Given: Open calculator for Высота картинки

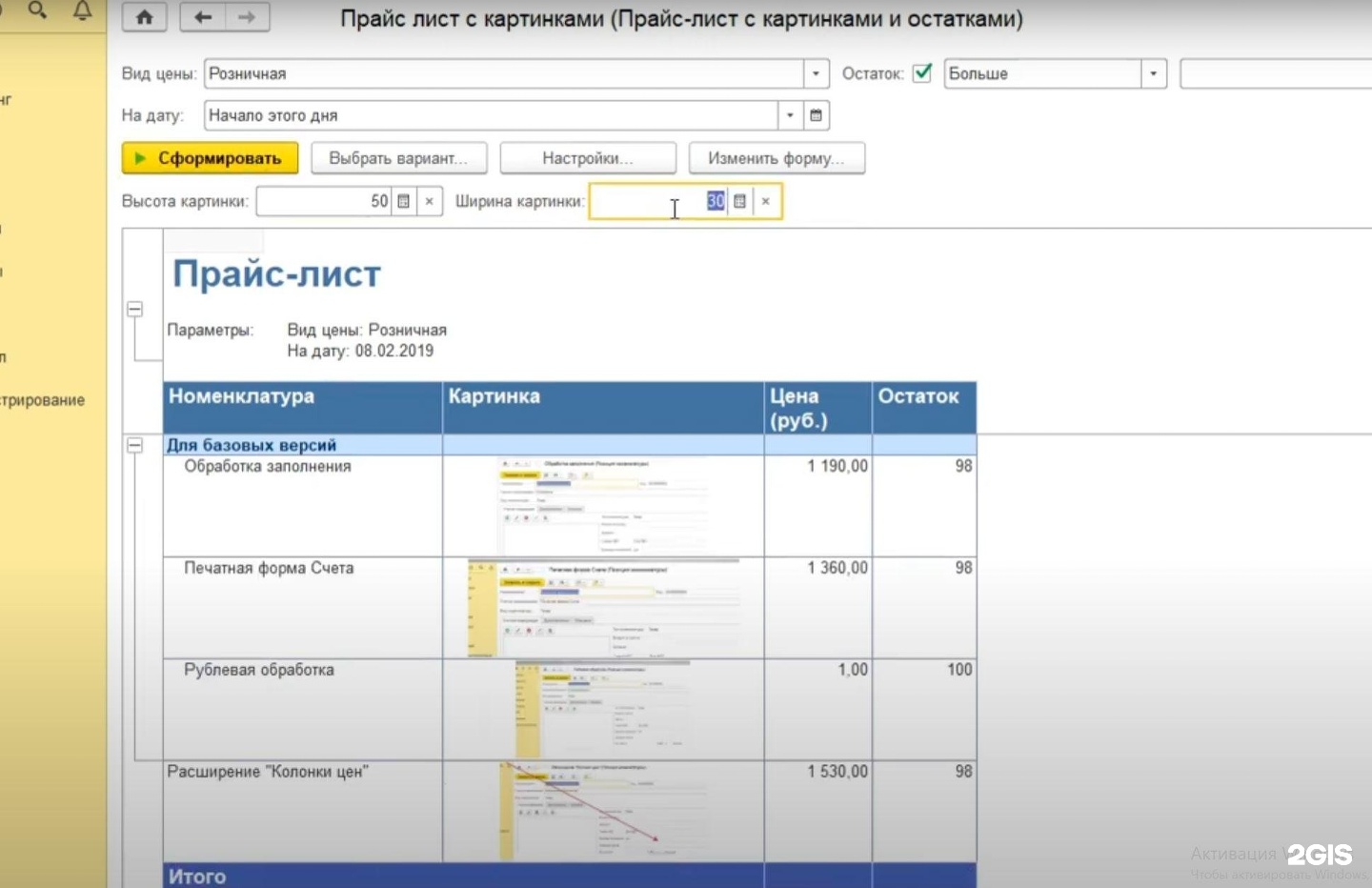Looking at the screenshot, I should 404,201.
